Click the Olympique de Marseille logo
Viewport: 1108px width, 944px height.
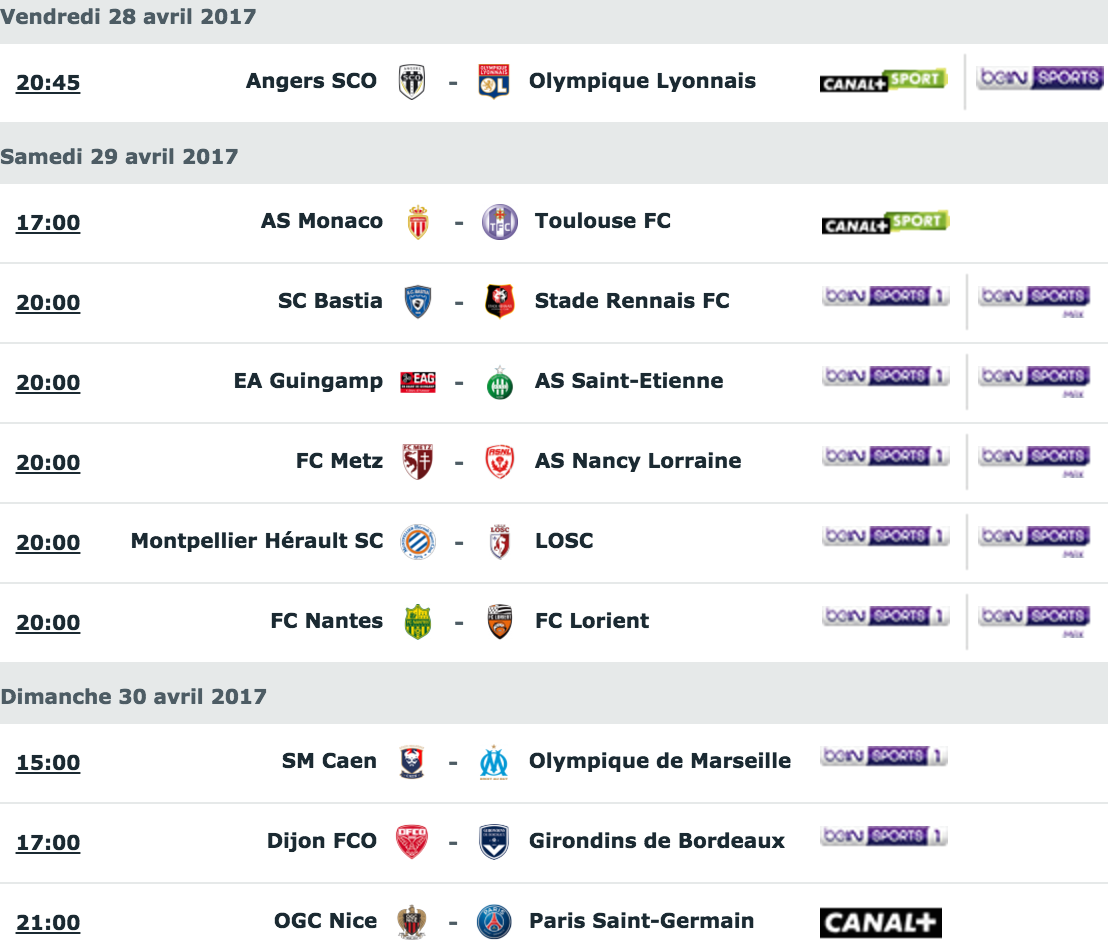pos(493,762)
